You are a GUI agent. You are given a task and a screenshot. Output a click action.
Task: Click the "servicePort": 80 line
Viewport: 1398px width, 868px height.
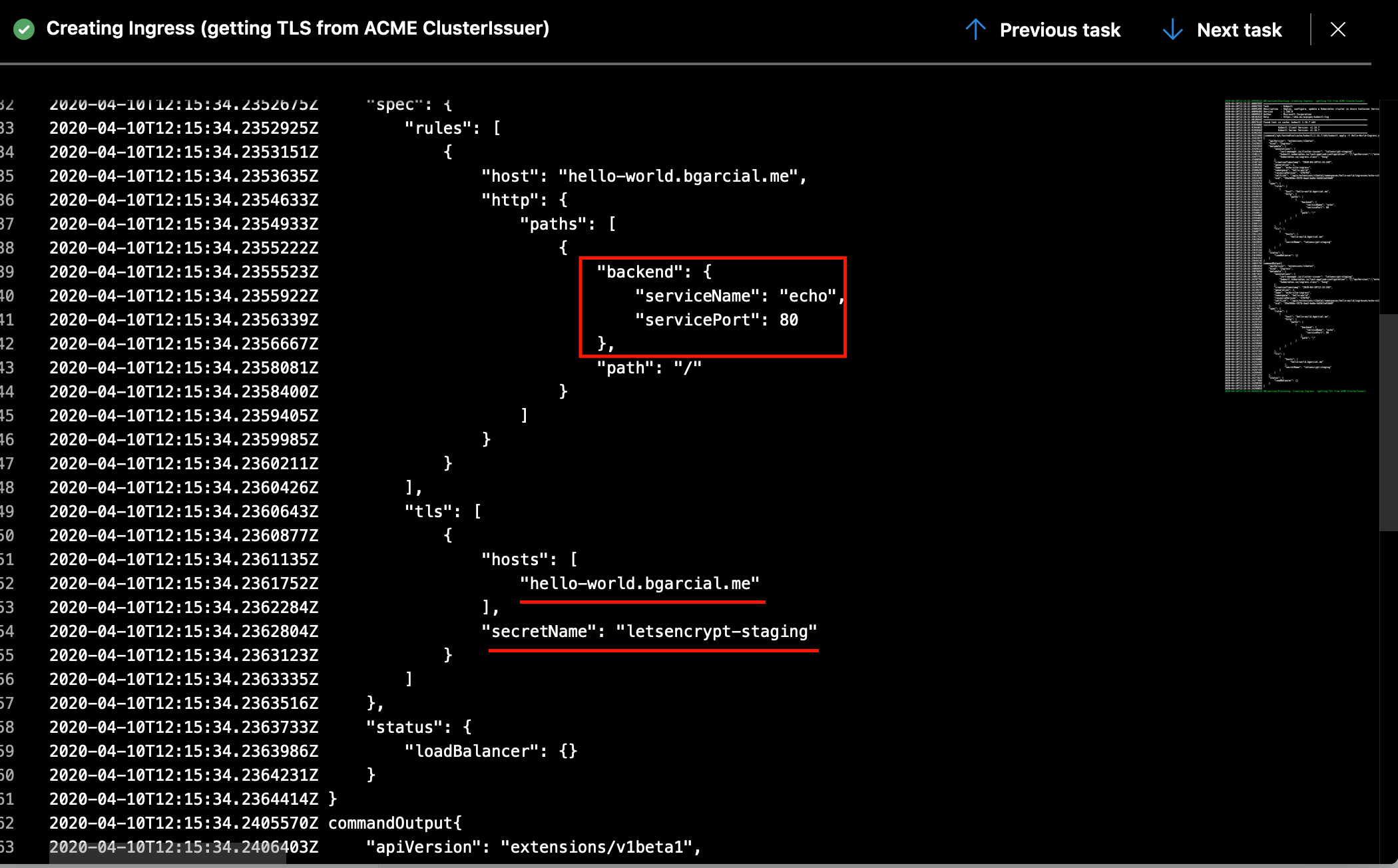[x=716, y=320]
